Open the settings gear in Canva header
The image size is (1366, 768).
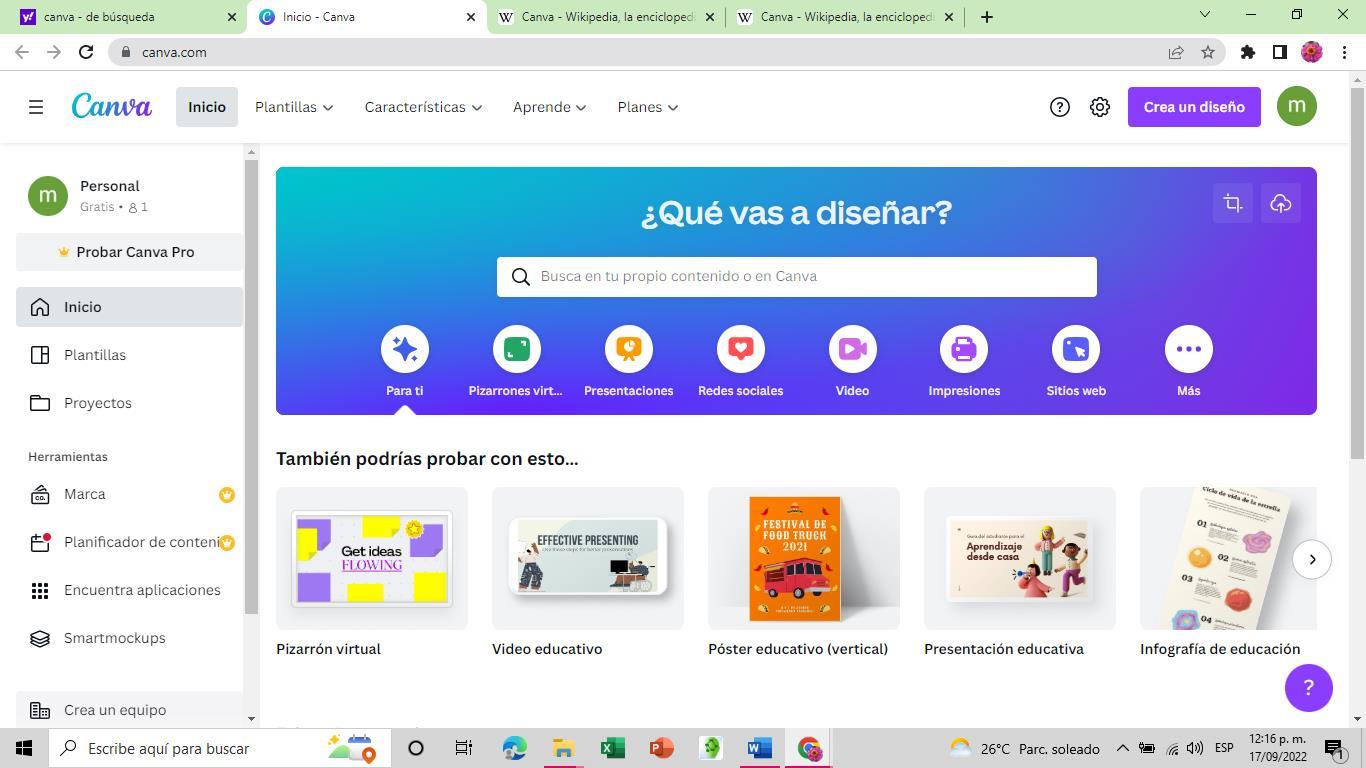coord(1100,107)
